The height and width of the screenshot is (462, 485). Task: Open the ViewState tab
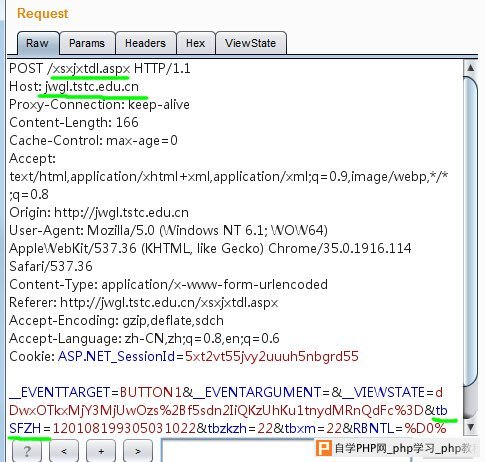(x=250, y=43)
